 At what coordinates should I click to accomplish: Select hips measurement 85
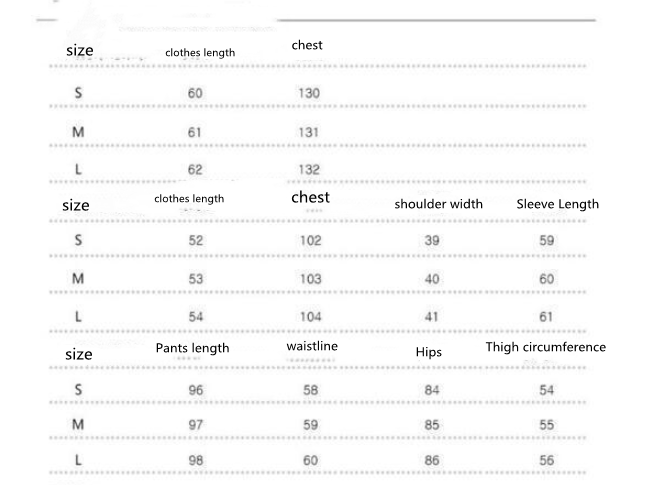[432, 425]
